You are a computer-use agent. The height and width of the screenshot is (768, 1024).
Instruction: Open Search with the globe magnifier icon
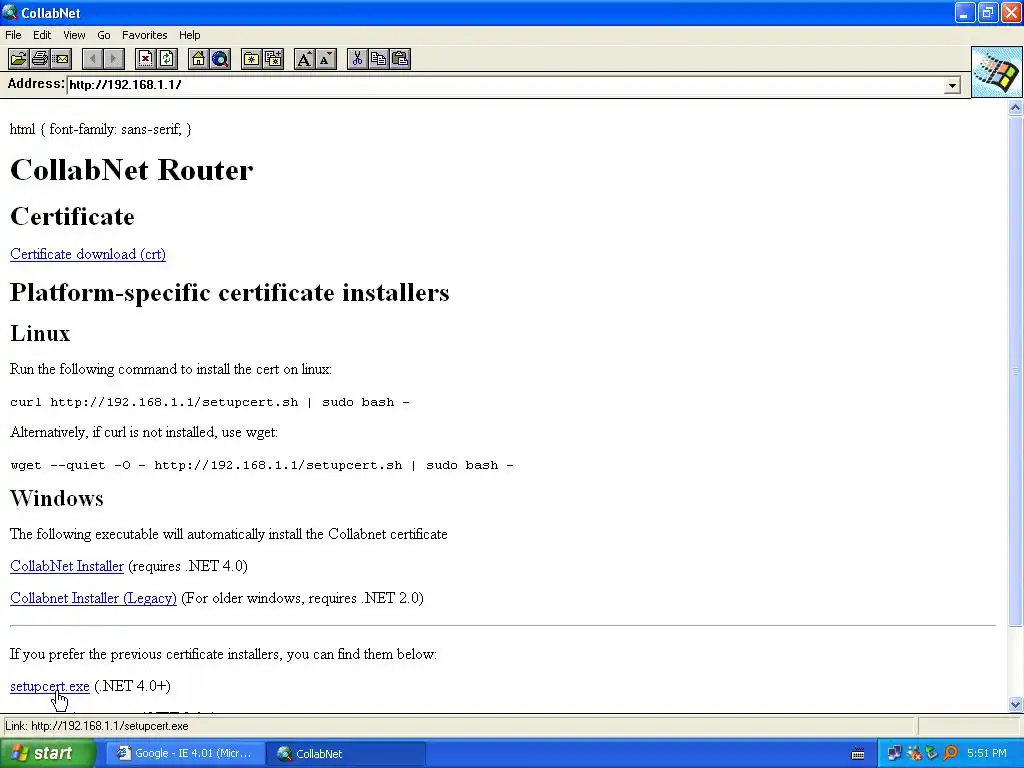(x=220, y=59)
